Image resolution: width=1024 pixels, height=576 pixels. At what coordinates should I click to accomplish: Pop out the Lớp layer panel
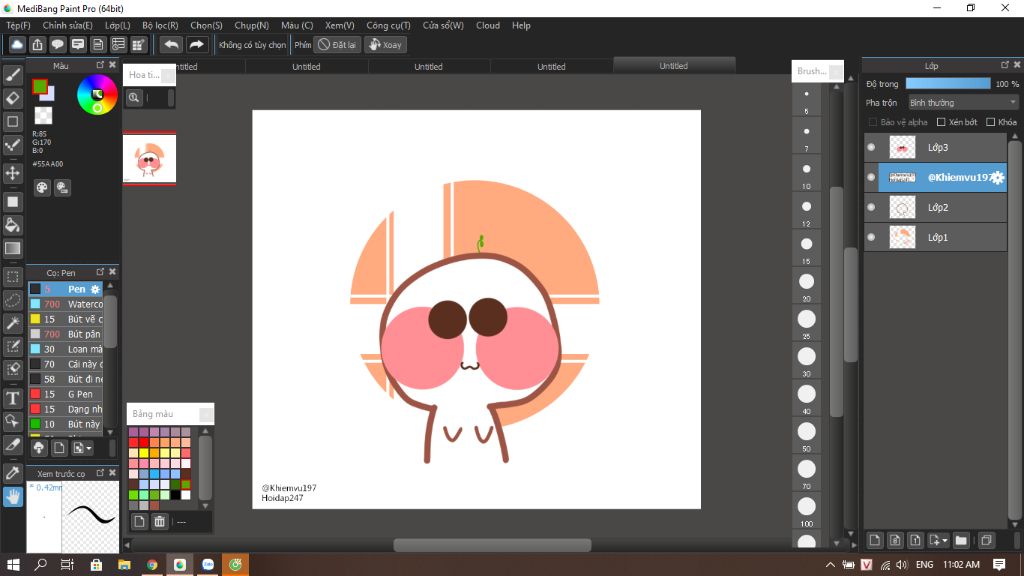pyautogui.click(x=1004, y=65)
